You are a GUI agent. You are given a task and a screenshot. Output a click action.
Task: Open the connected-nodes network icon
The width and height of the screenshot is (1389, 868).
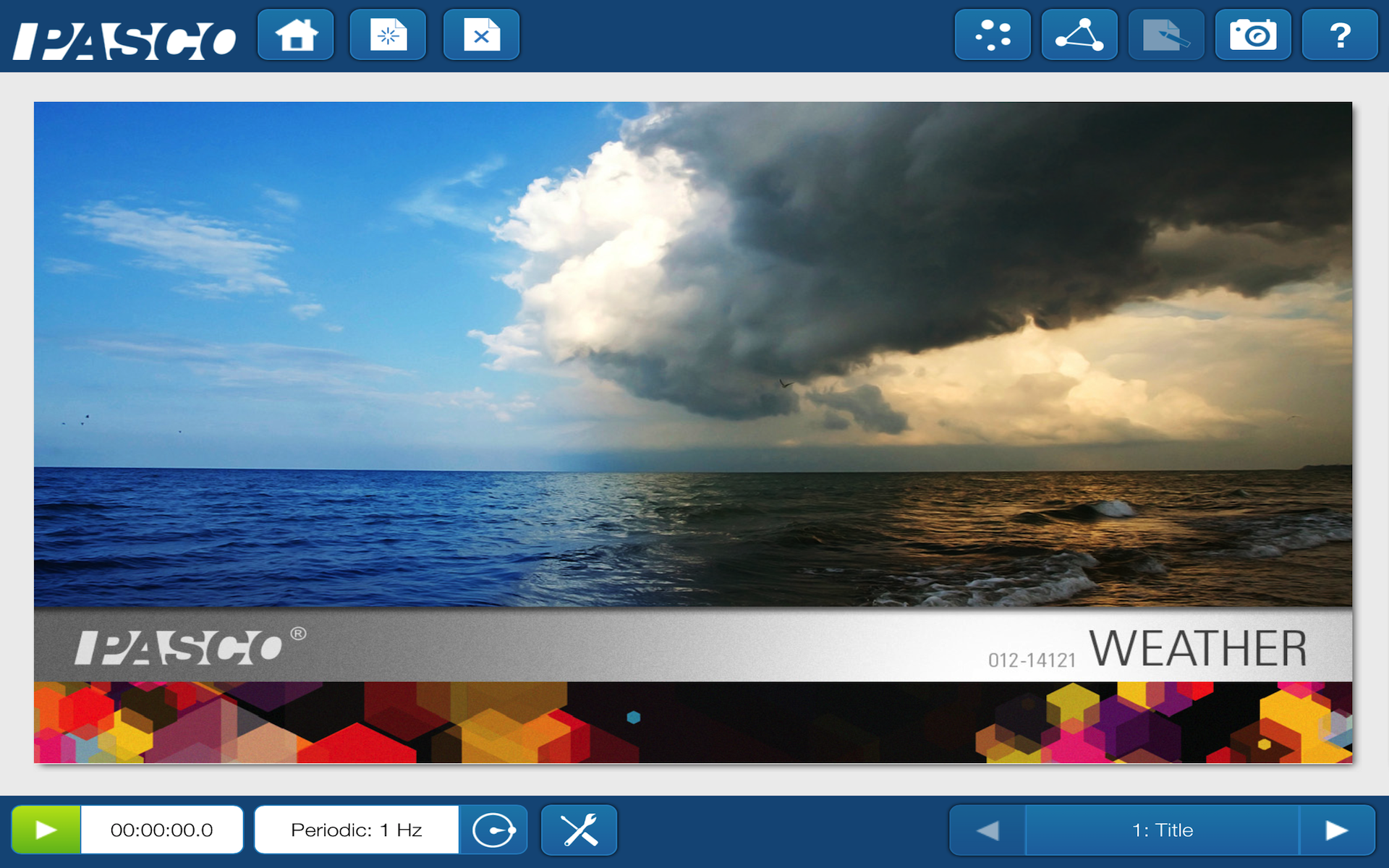pyautogui.click(x=1079, y=35)
